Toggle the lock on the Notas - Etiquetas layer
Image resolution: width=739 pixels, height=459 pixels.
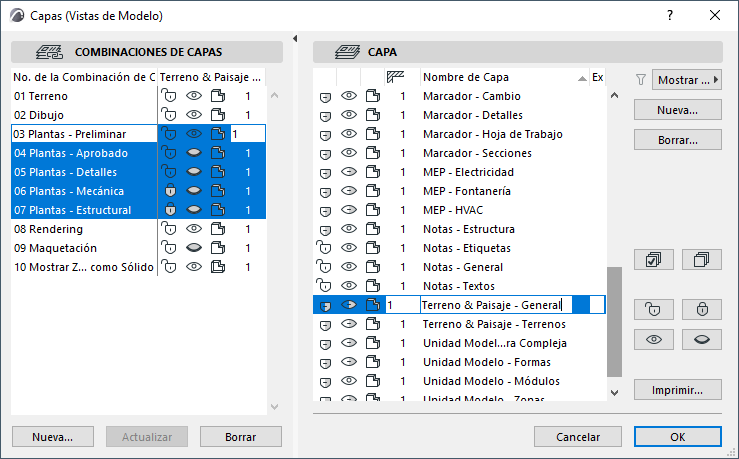pos(325,248)
